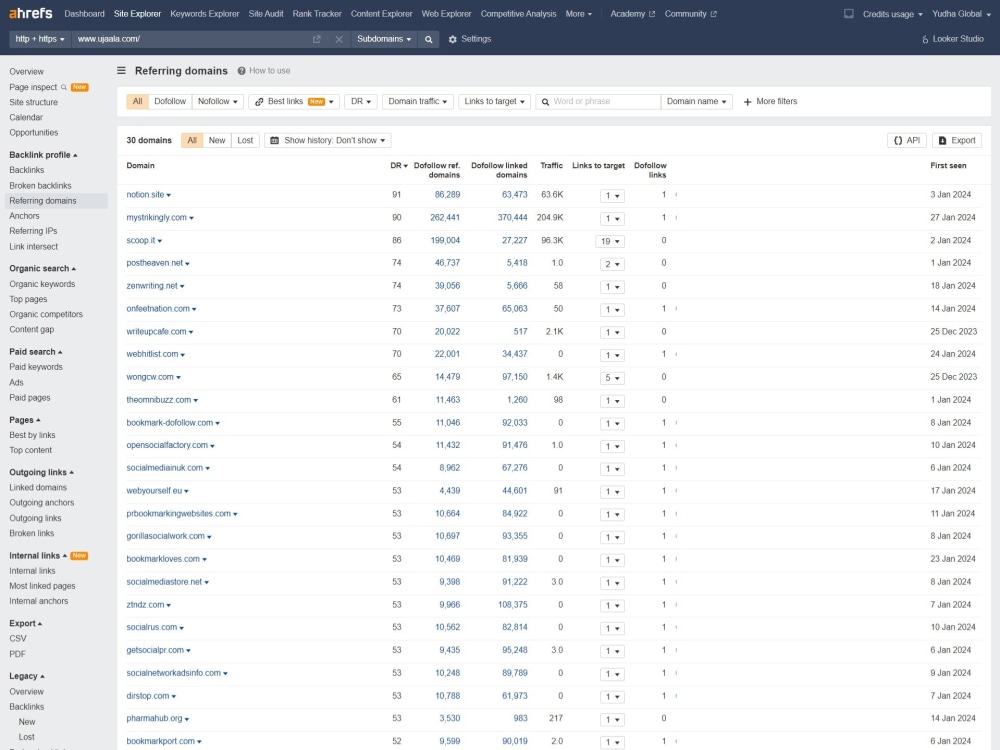The width and height of the screenshot is (1000, 750).
Task: Toggle the sidebar hamburger menu icon
Action: 121,71
